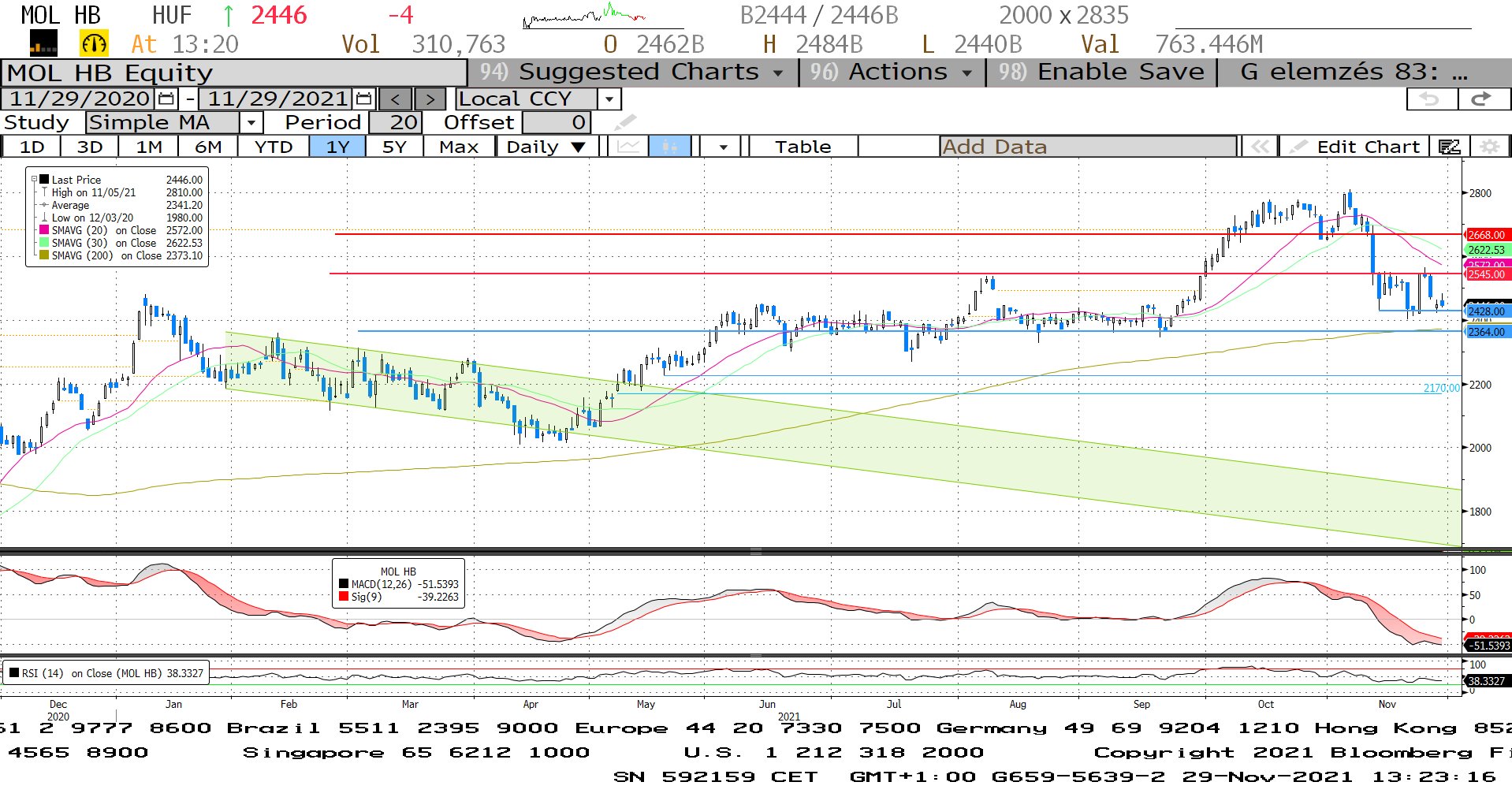This screenshot has width=1512, height=808.
Task: Click the 2364.00 blue price label
Action: pos(1487,332)
